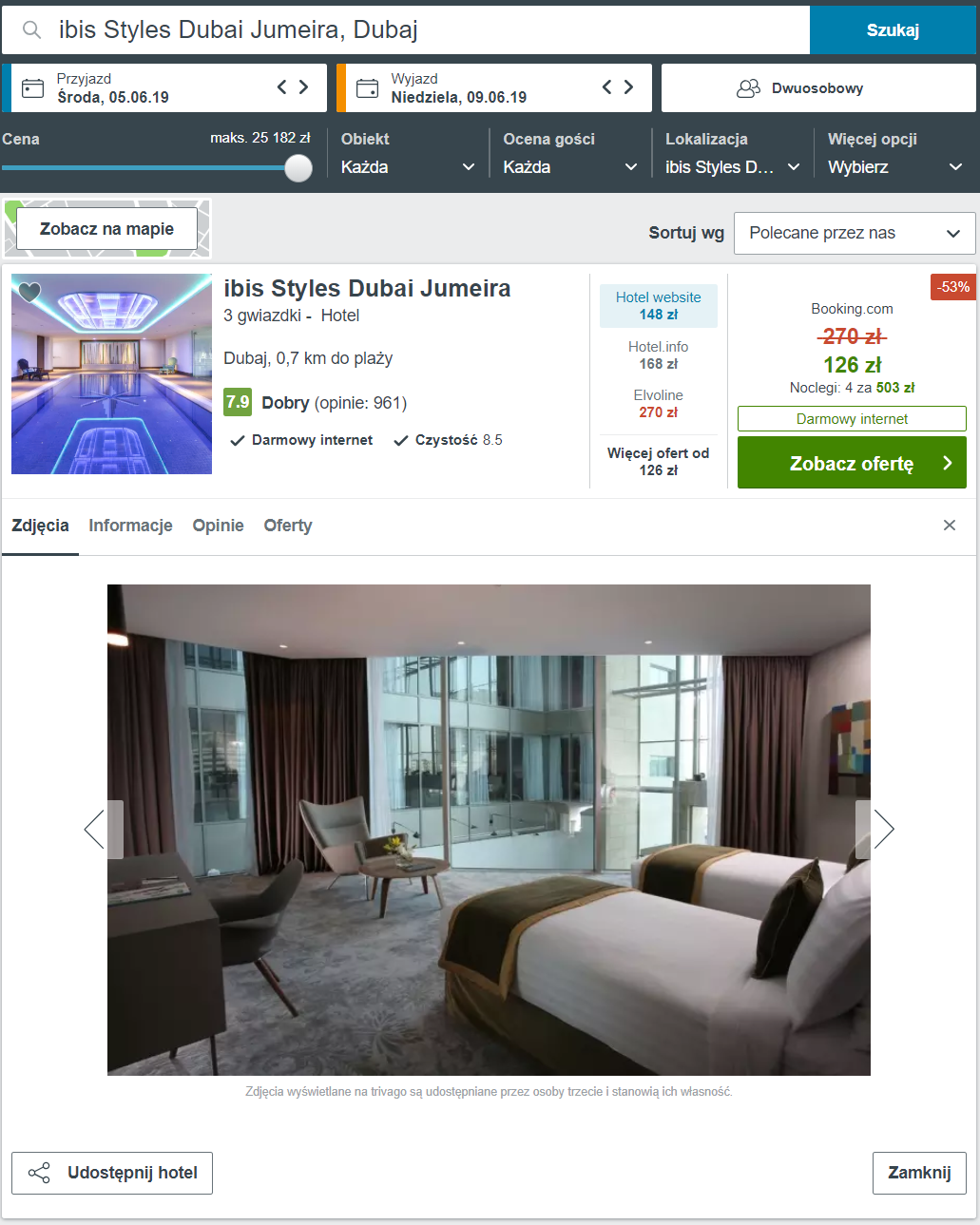This screenshot has height=1225, width=980.
Task: Advance check-out date with next arrow
Action: click(x=628, y=87)
